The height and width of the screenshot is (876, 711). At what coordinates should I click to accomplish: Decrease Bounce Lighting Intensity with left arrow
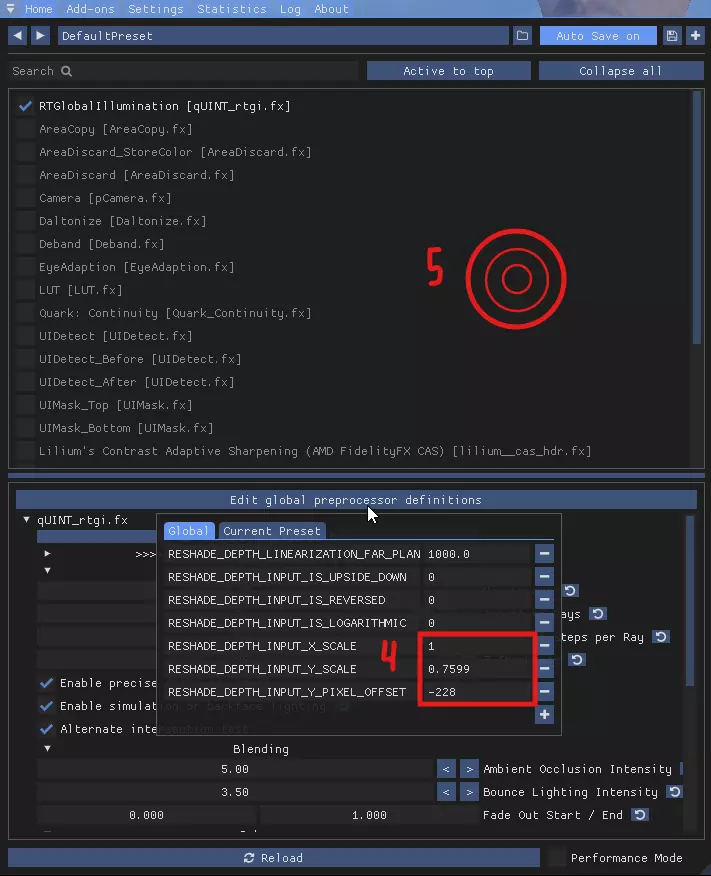(x=446, y=792)
